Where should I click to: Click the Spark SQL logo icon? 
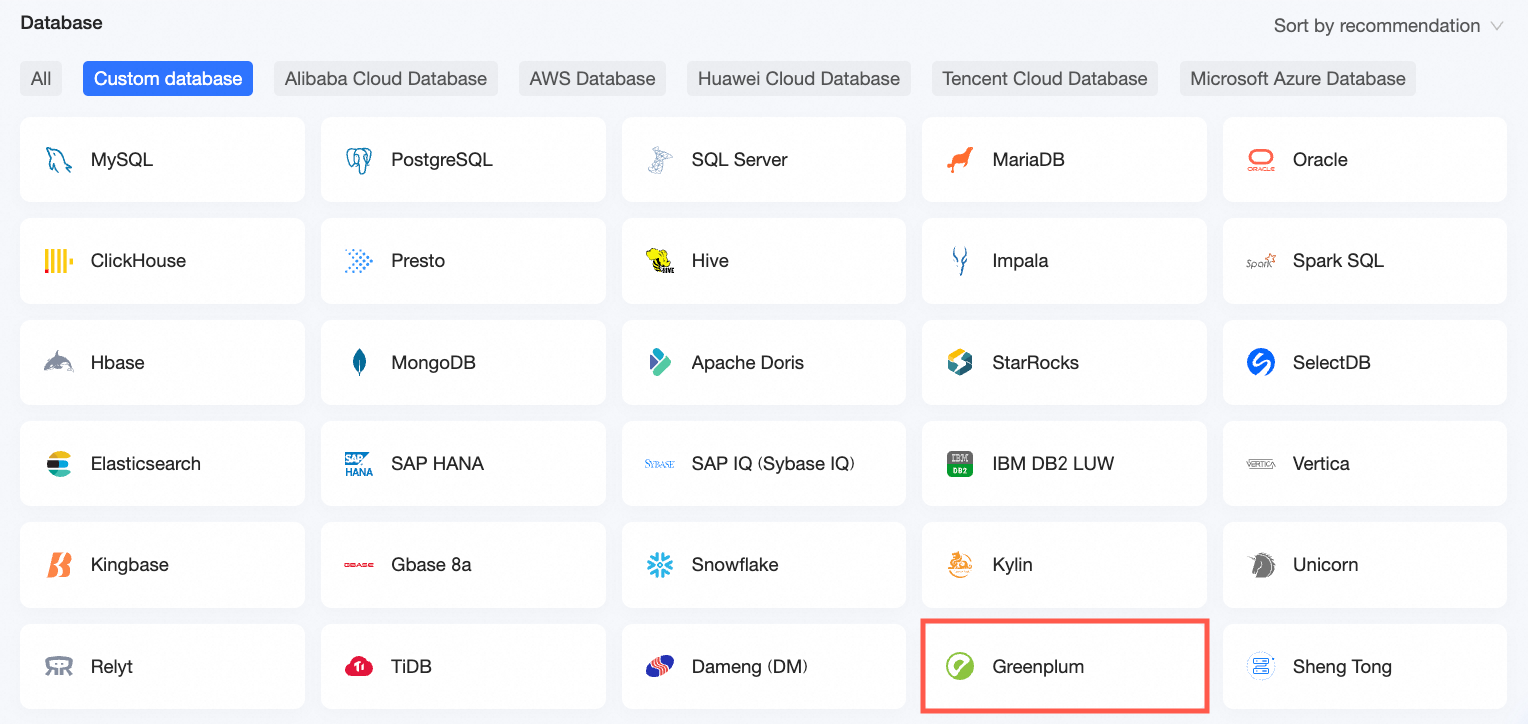[x=1261, y=261]
